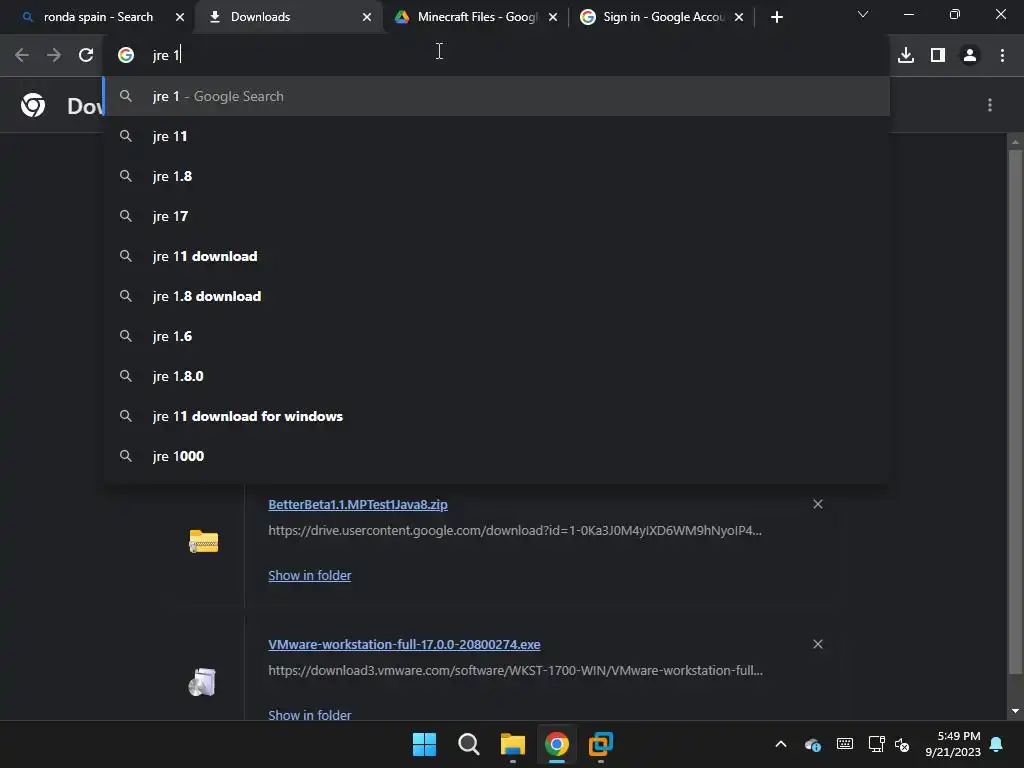Select the 'jre 1000' suggestion
The image size is (1024, 768).
(496, 456)
